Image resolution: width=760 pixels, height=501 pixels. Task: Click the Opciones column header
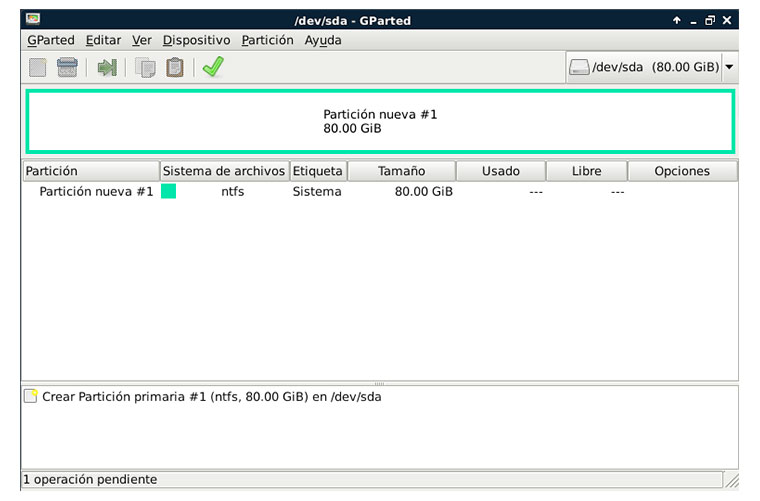click(x=682, y=171)
